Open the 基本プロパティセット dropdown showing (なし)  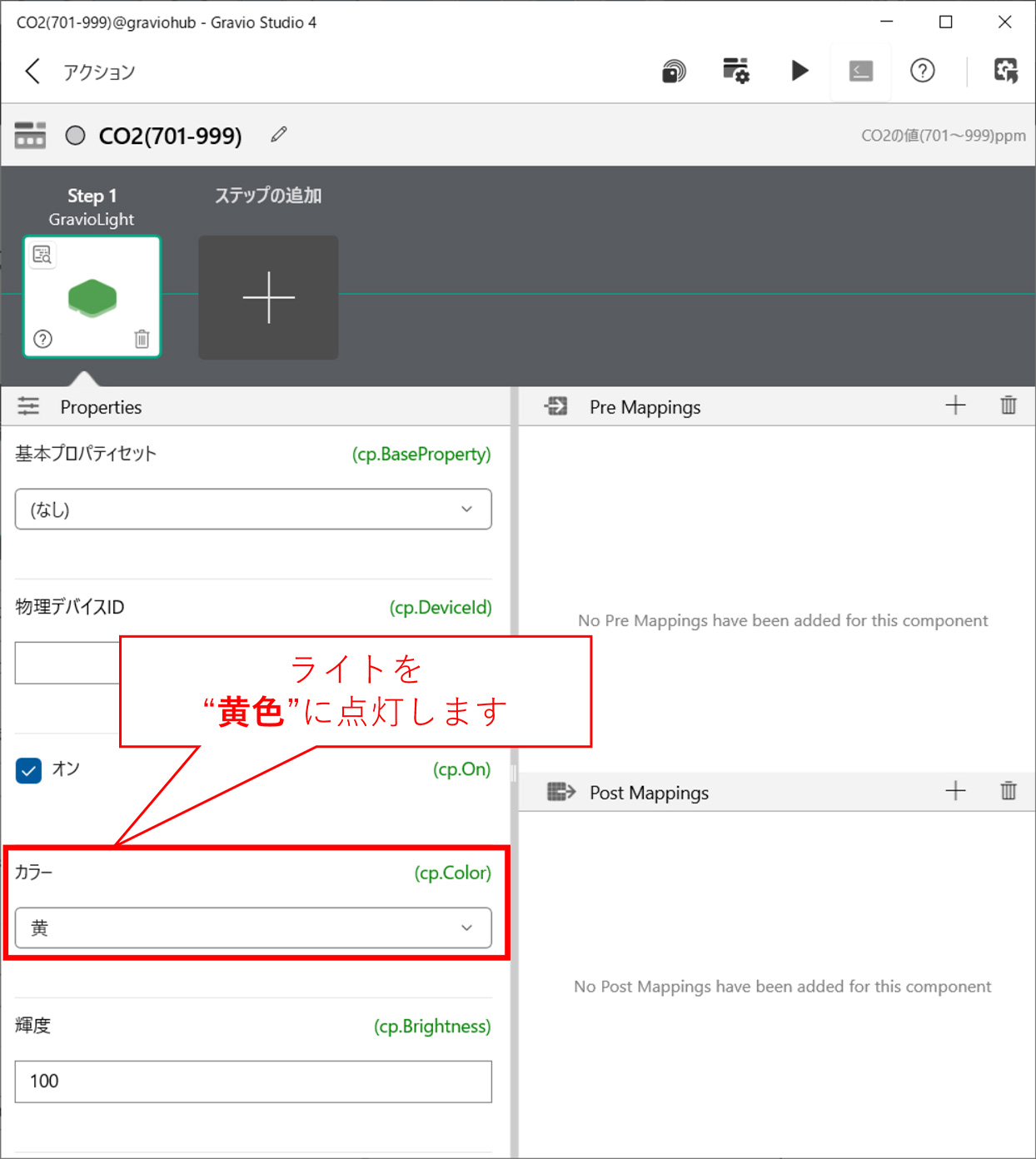(x=253, y=509)
